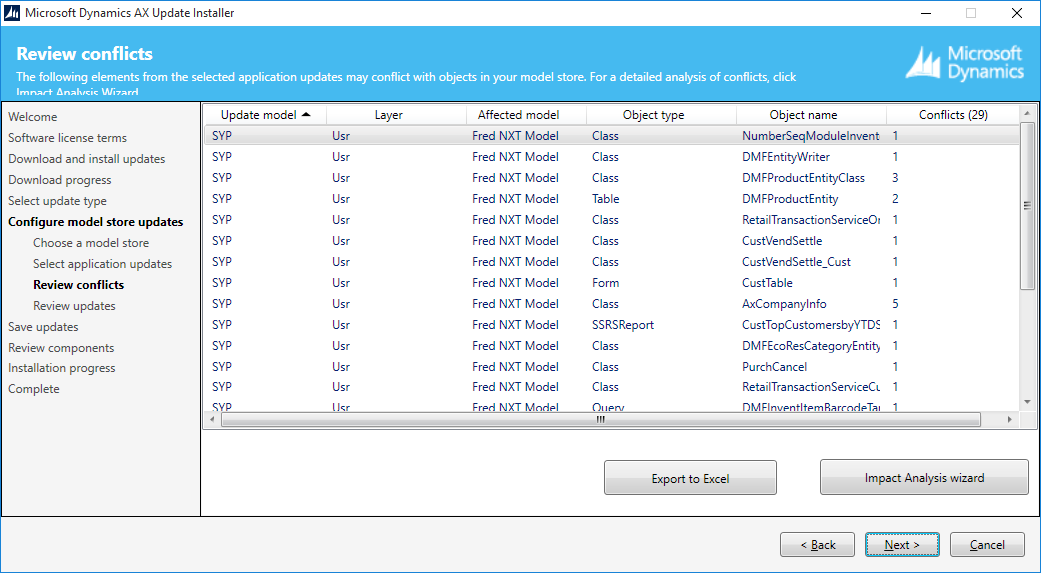Select Software license terms step
The height and width of the screenshot is (573, 1041).
[x=67, y=138]
